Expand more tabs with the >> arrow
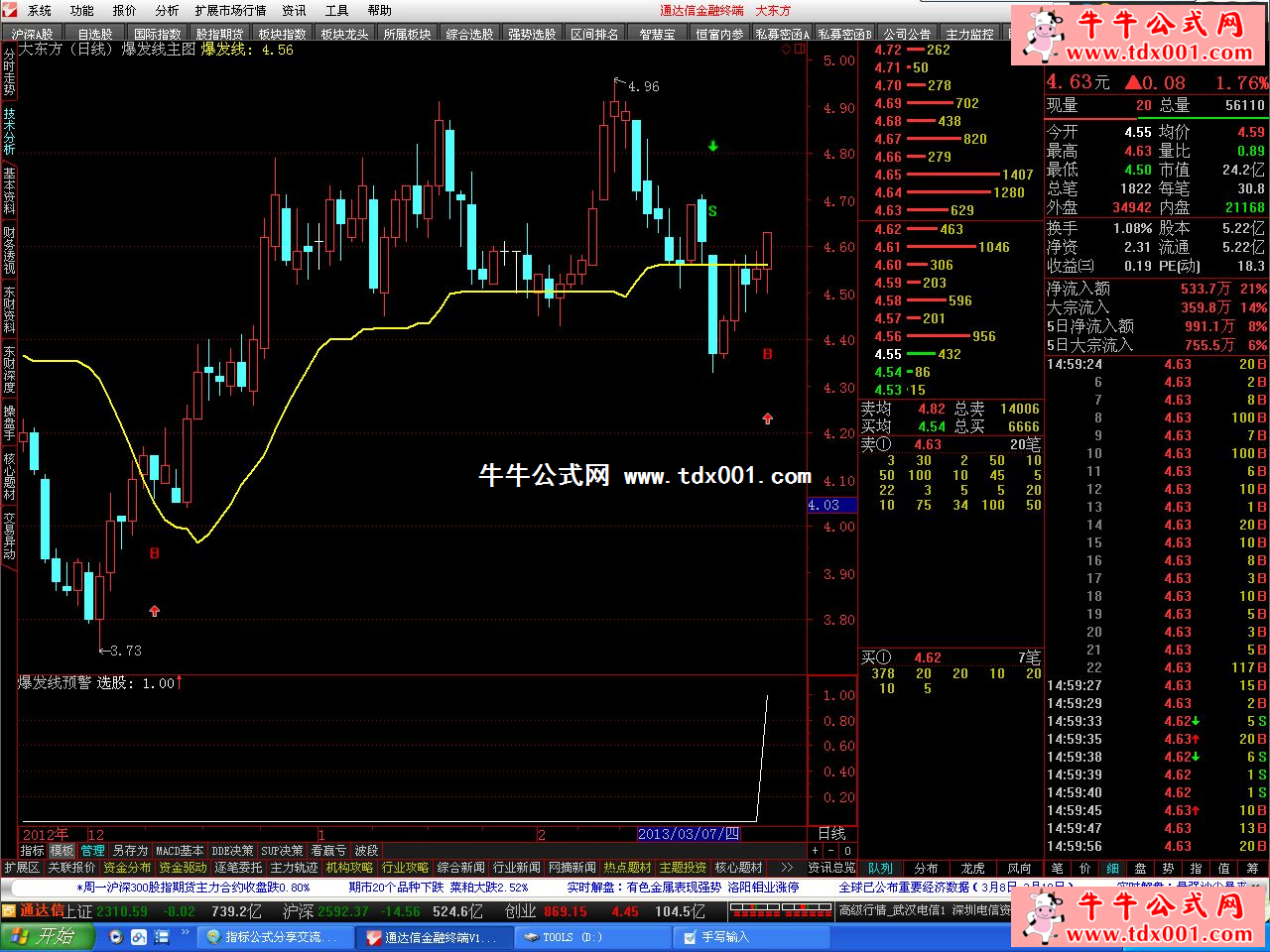1270x952 pixels. coord(787,868)
